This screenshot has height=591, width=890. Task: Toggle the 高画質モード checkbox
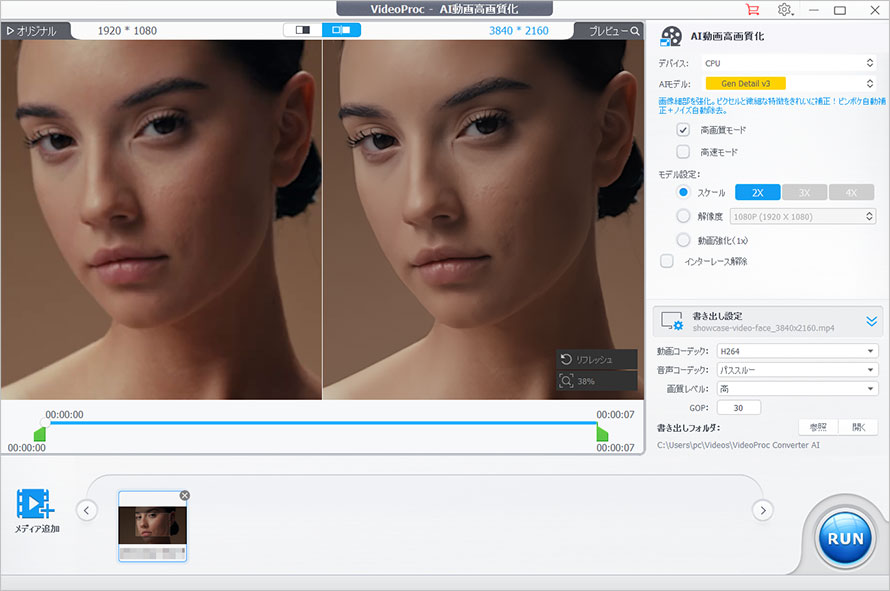point(683,130)
